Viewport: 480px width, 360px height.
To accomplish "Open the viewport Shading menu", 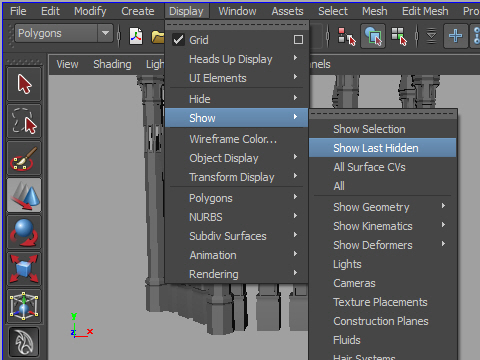I will [112, 64].
